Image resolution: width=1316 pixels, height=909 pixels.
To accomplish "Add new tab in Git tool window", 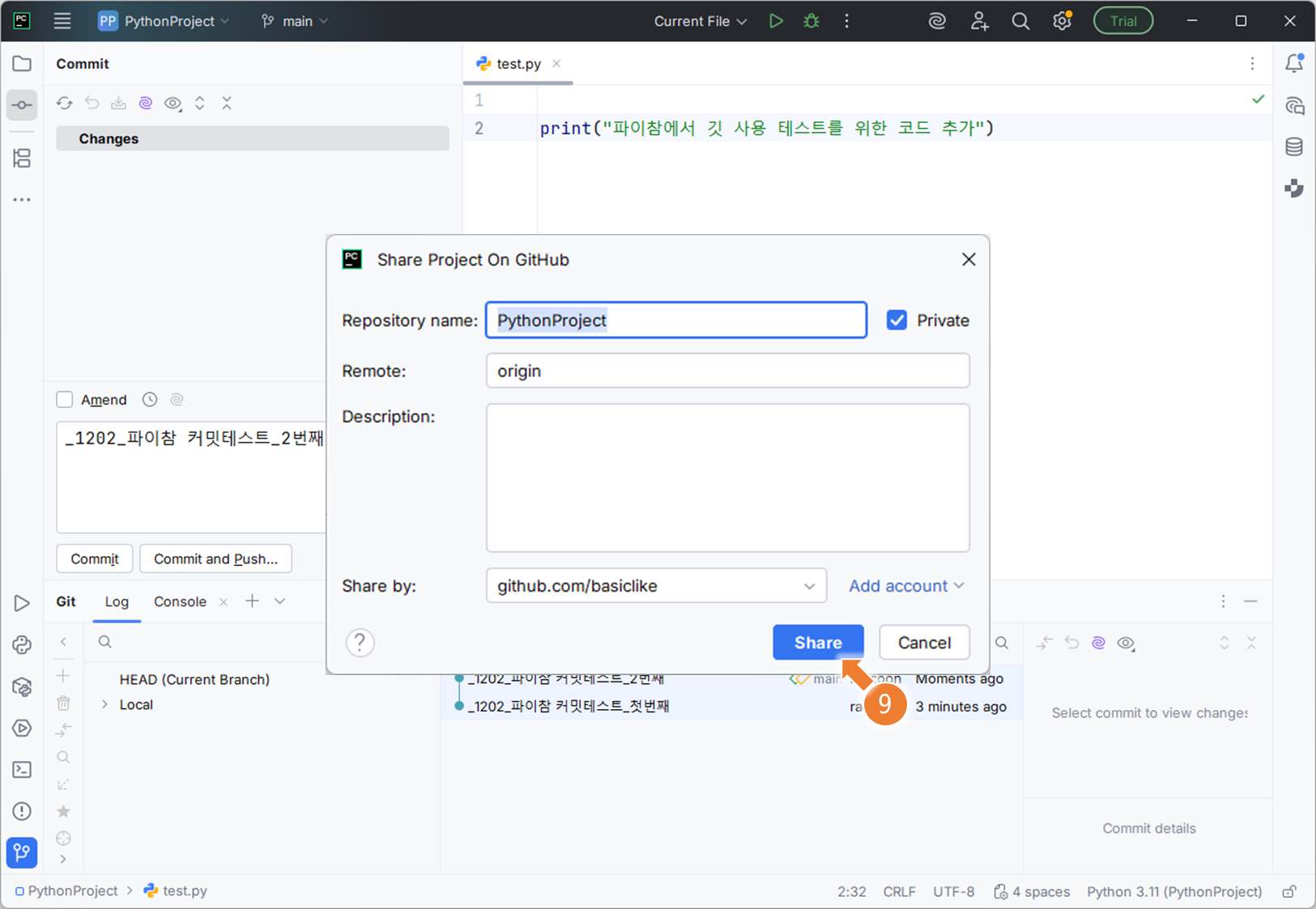I will (x=253, y=601).
